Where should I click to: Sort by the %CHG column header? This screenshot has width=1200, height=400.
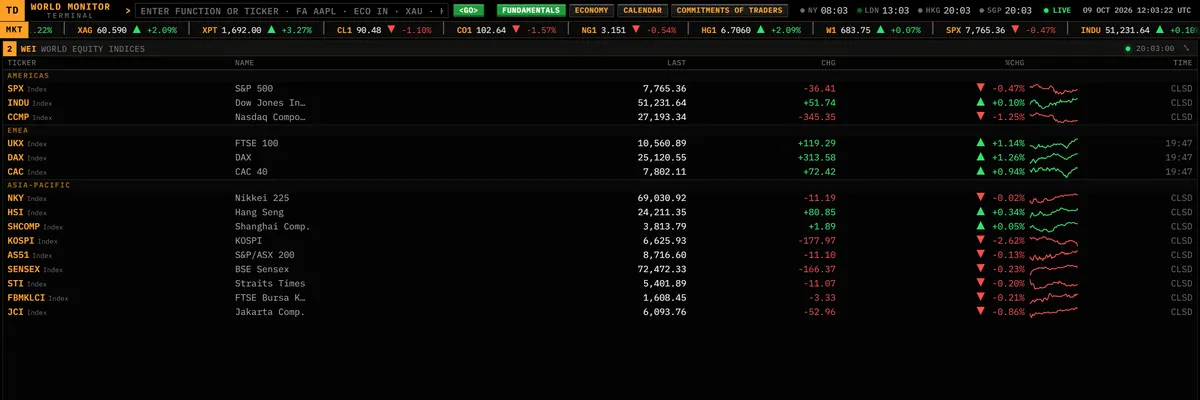point(1015,62)
